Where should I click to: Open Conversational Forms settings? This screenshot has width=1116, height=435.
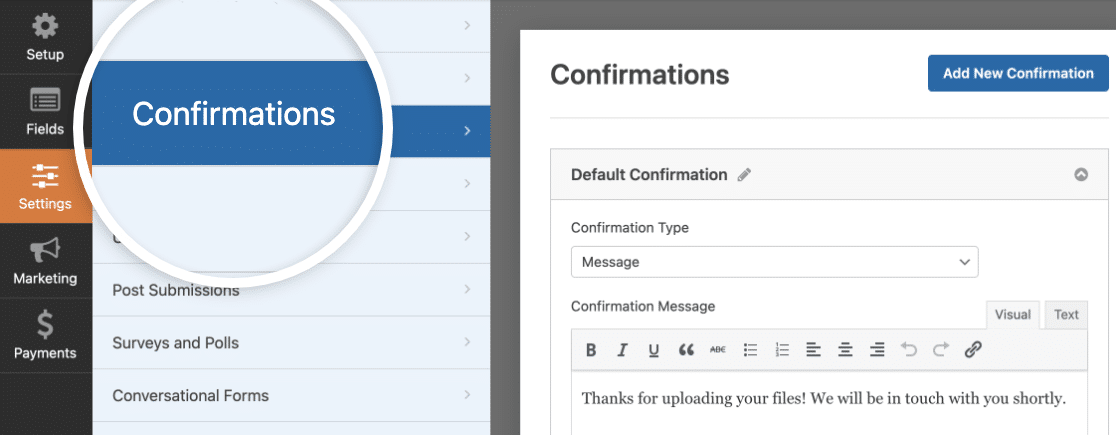click(292, 395)
